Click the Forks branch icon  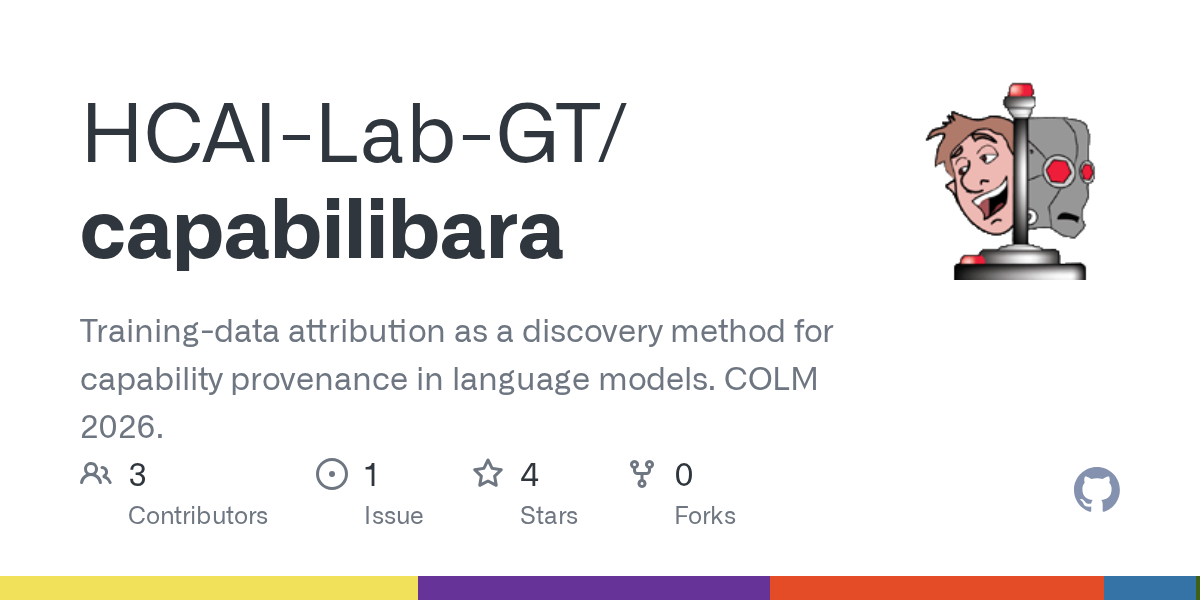click(x=642, y=474)
